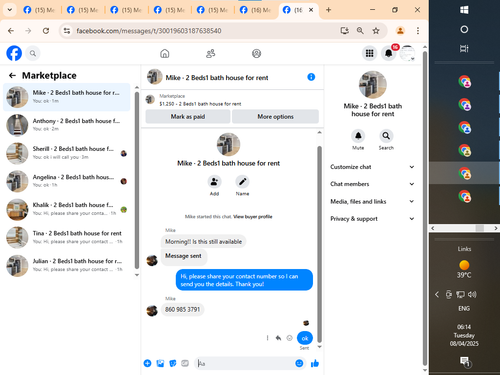Image resolution: width=500 pixels, height=375 pixels.
Task: Open the Chrome zoom magnifier icon
Action: (360, 31)
